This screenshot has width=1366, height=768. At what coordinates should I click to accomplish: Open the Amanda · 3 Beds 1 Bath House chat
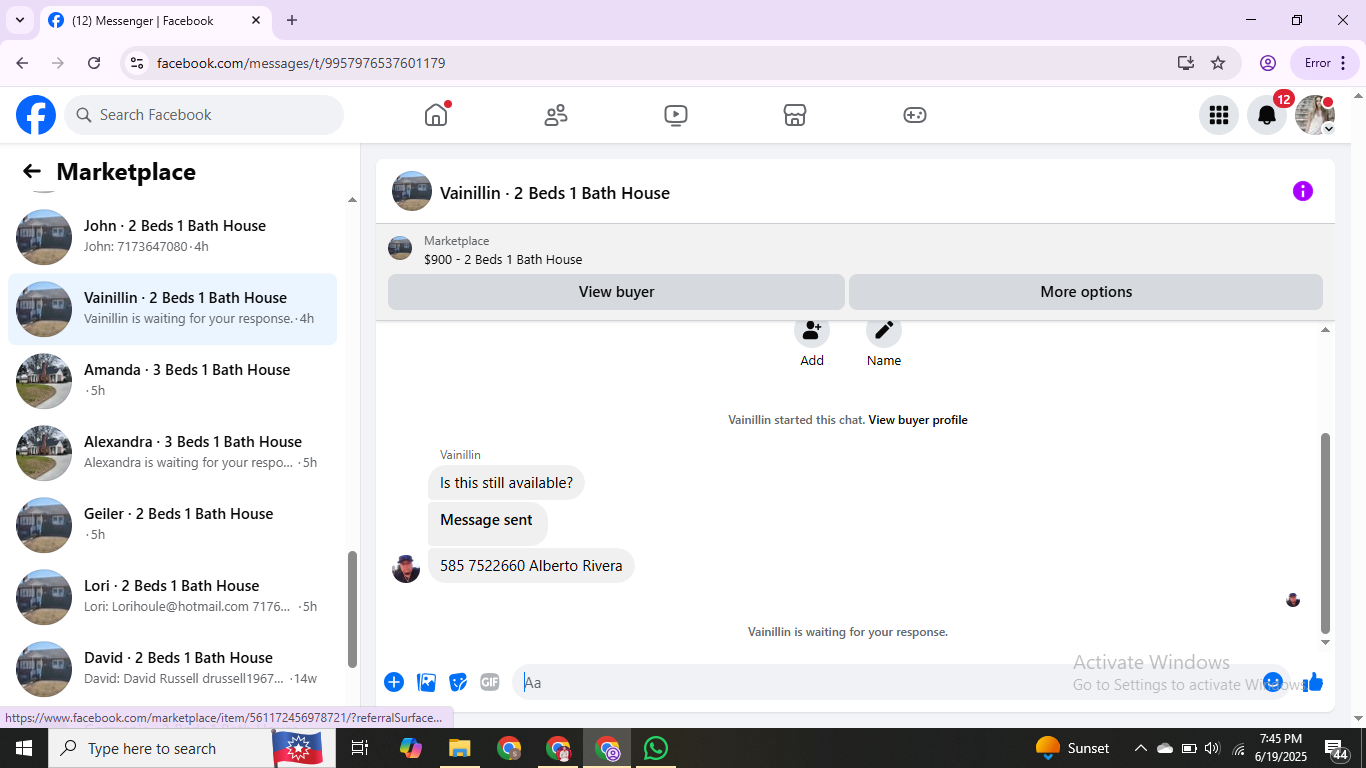[173, 381]
